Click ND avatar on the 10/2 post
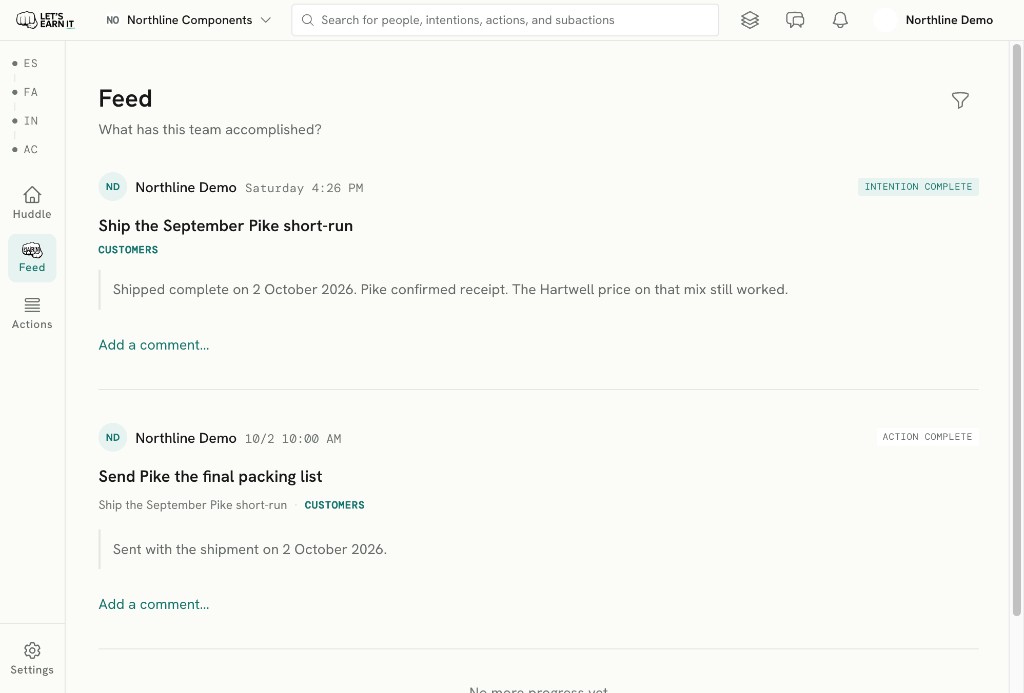 point(113,438)
